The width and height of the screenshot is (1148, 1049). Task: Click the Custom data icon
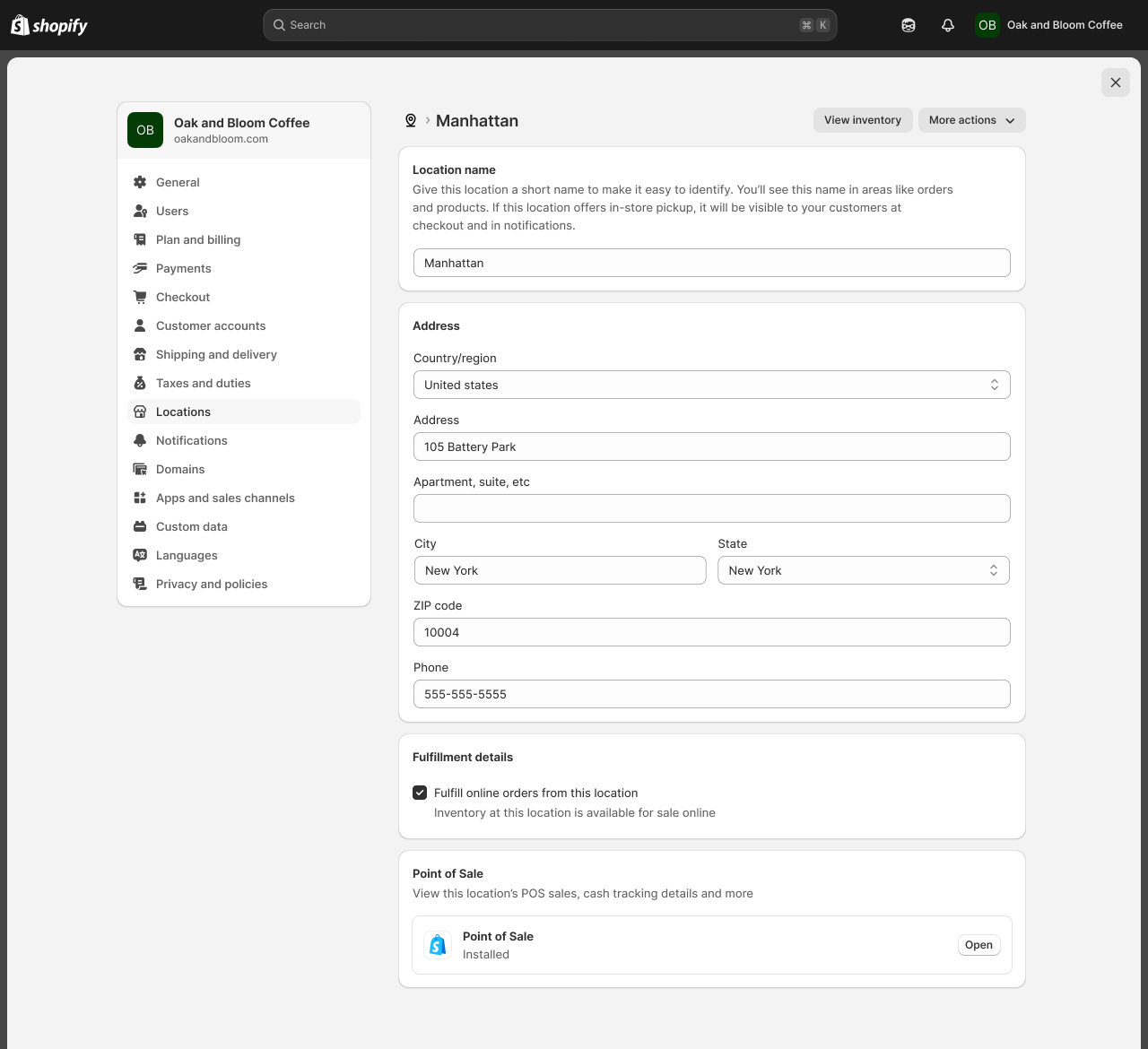(140, 526)
